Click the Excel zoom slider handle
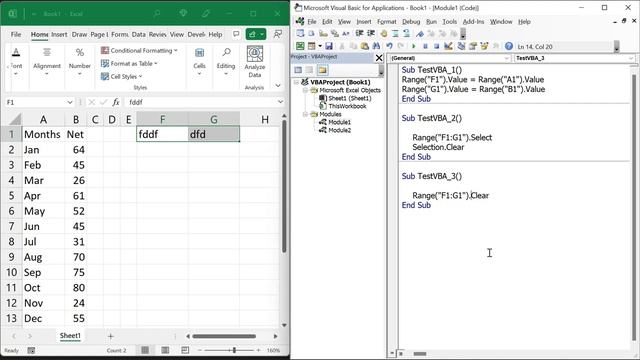 coord(234,350)
